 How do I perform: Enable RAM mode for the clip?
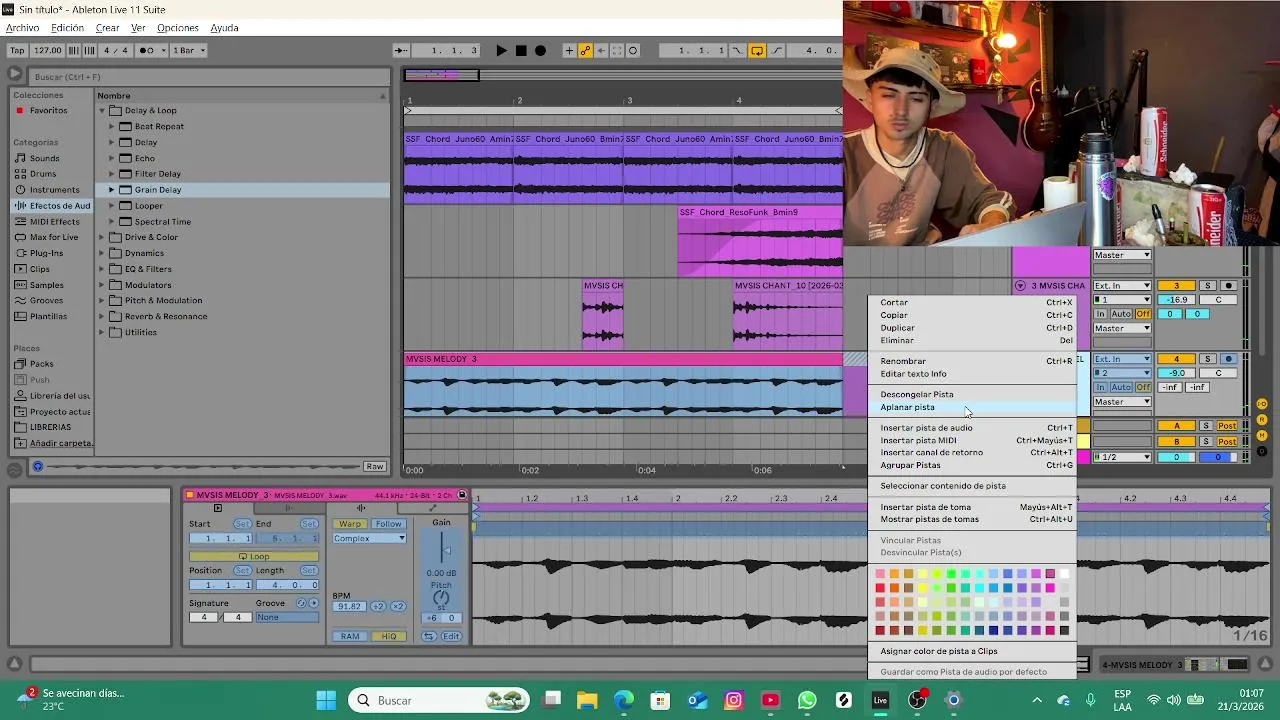coord(349,636)
